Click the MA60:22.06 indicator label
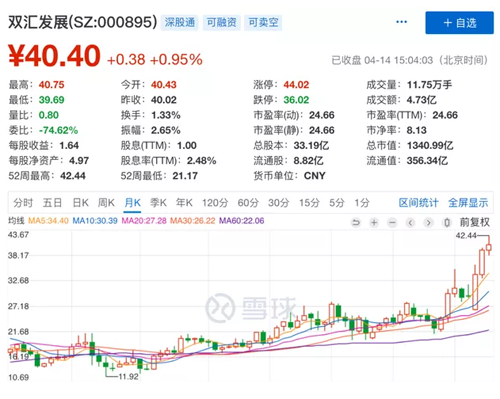The width and height of the screenshot is (500, 399). pos(242,221)
